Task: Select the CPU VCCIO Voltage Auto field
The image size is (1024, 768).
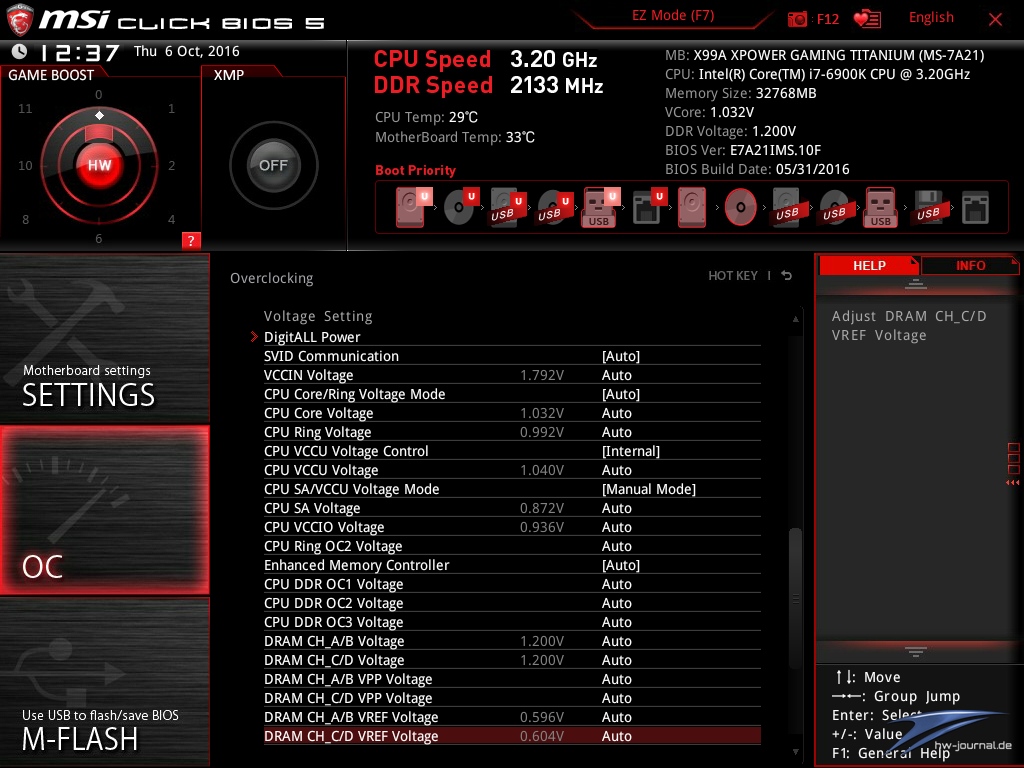Action: coord(616,526)
